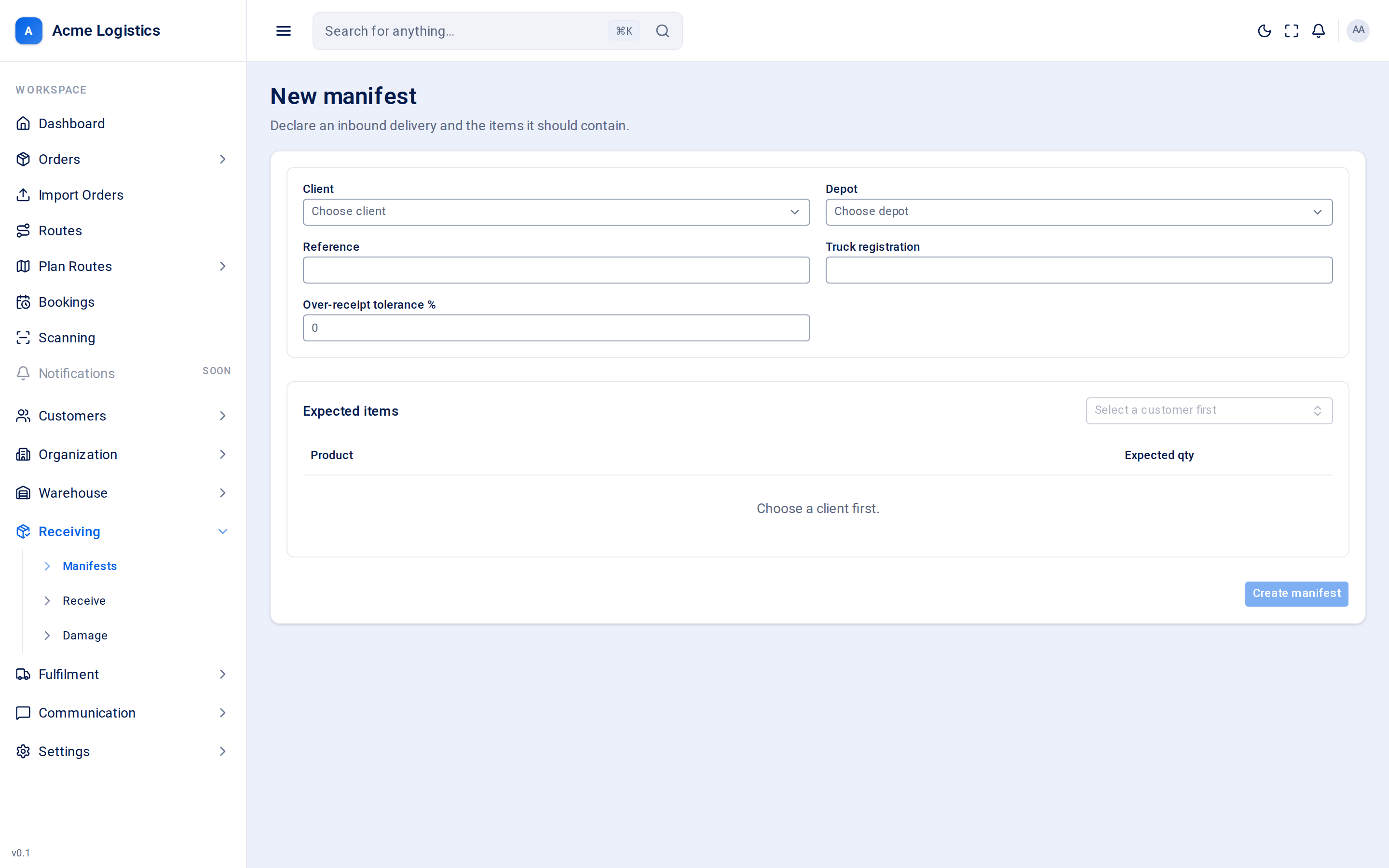Screen dimensions: 1389x868
Task: Collapse the Receiving section chevron
Action: [x=223, y=531]
